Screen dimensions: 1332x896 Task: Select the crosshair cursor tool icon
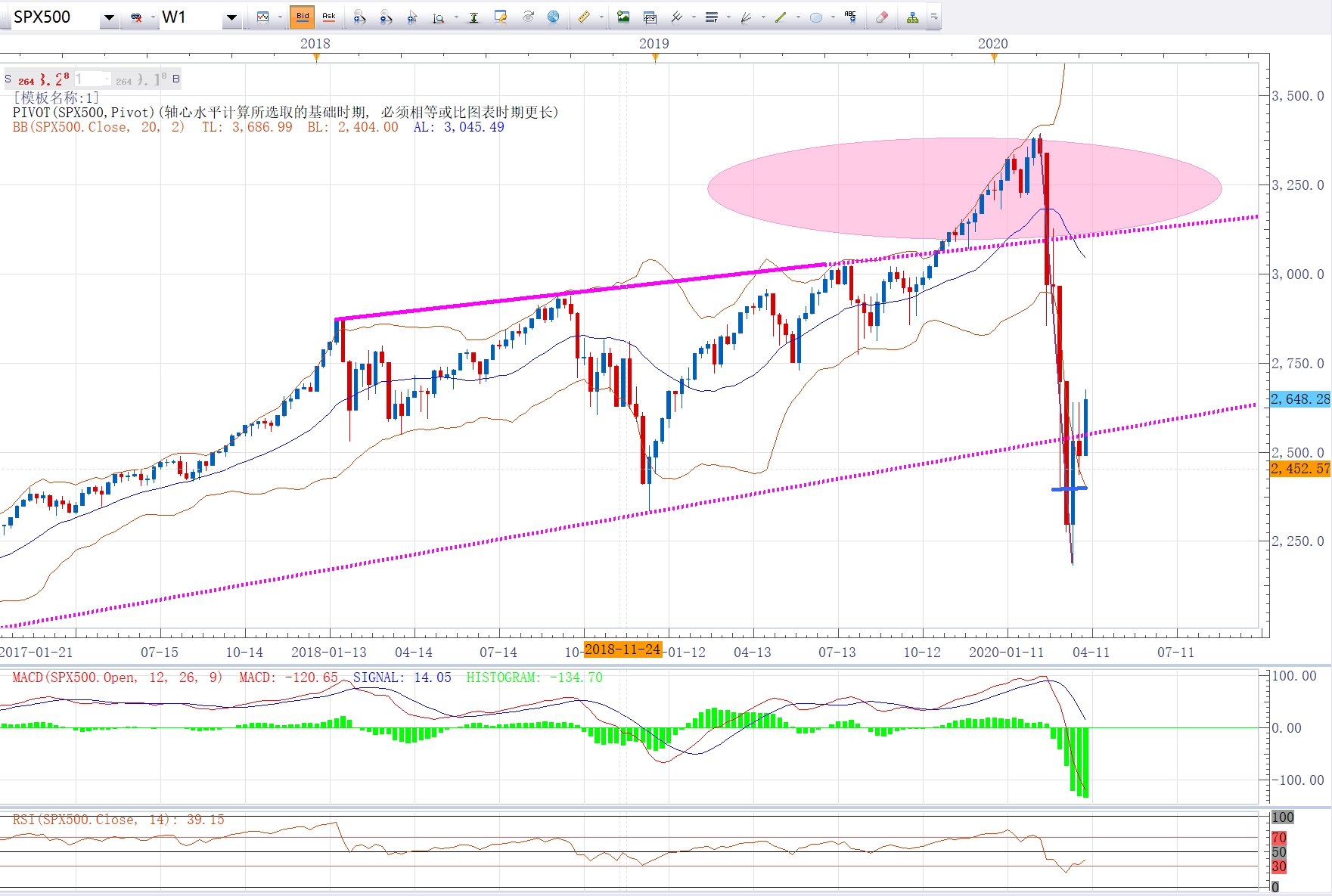coord(412,17)
